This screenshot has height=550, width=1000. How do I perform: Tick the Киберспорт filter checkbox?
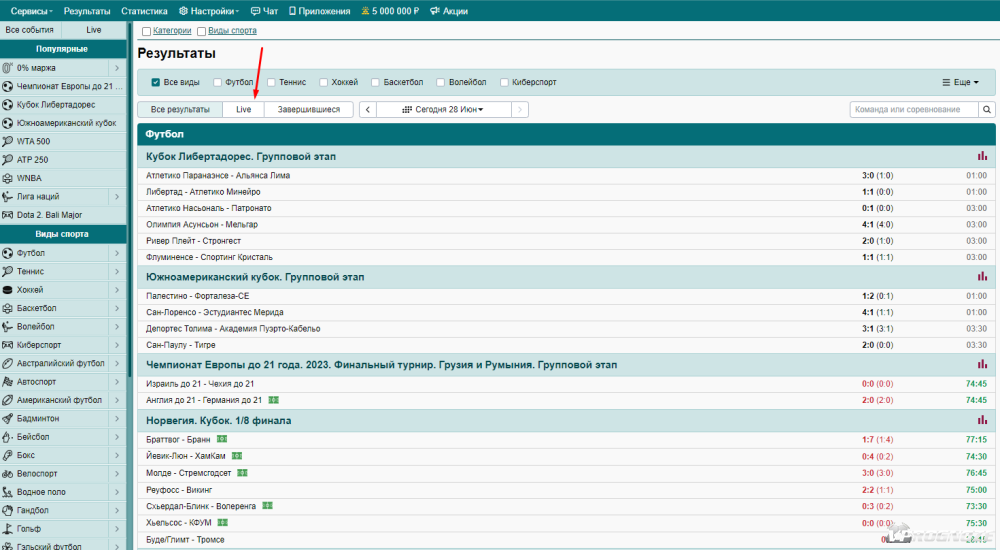504,82
